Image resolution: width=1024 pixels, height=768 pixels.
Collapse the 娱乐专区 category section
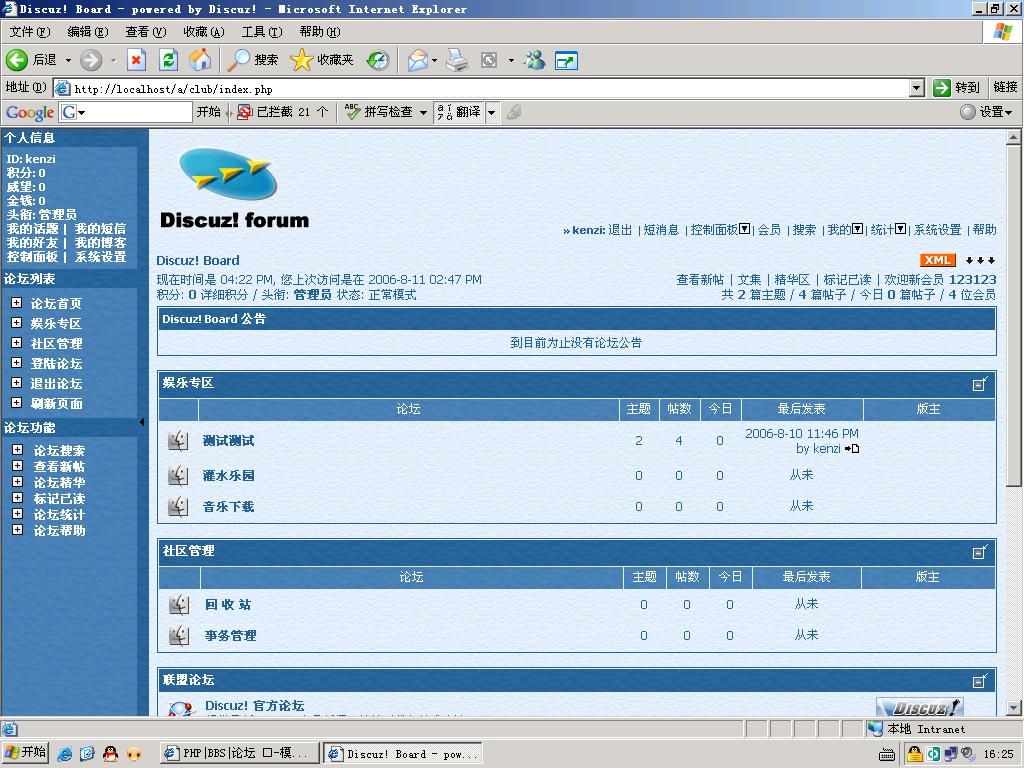click(x=980, y=384)
